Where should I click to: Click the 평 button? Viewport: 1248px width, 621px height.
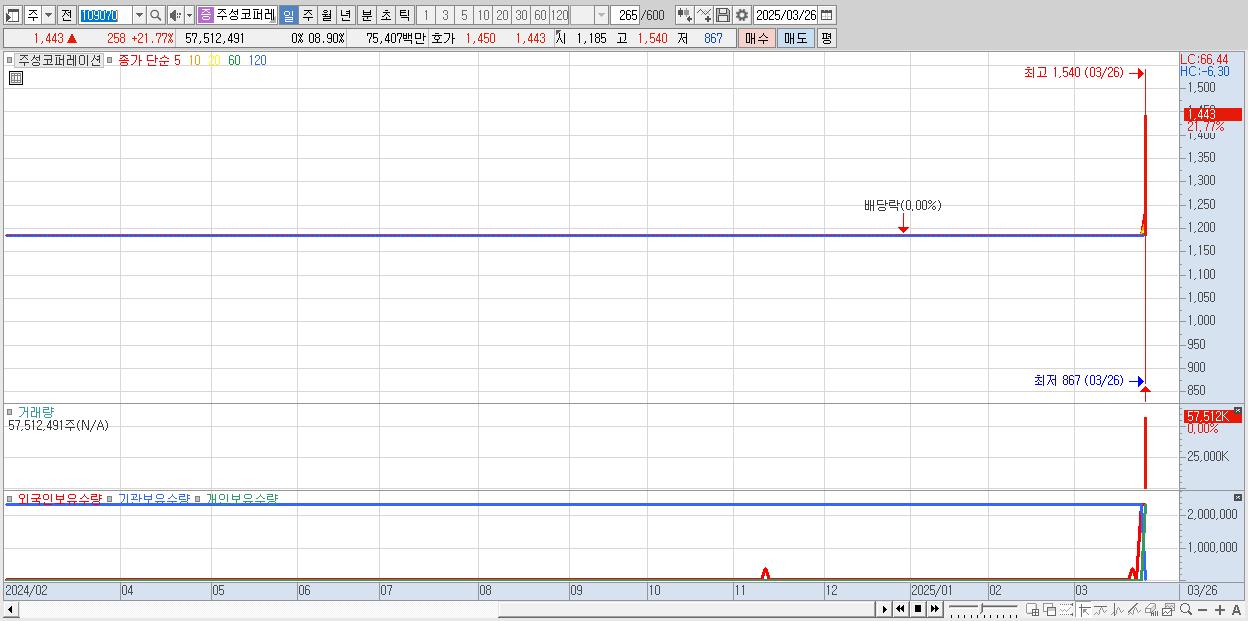826,38
